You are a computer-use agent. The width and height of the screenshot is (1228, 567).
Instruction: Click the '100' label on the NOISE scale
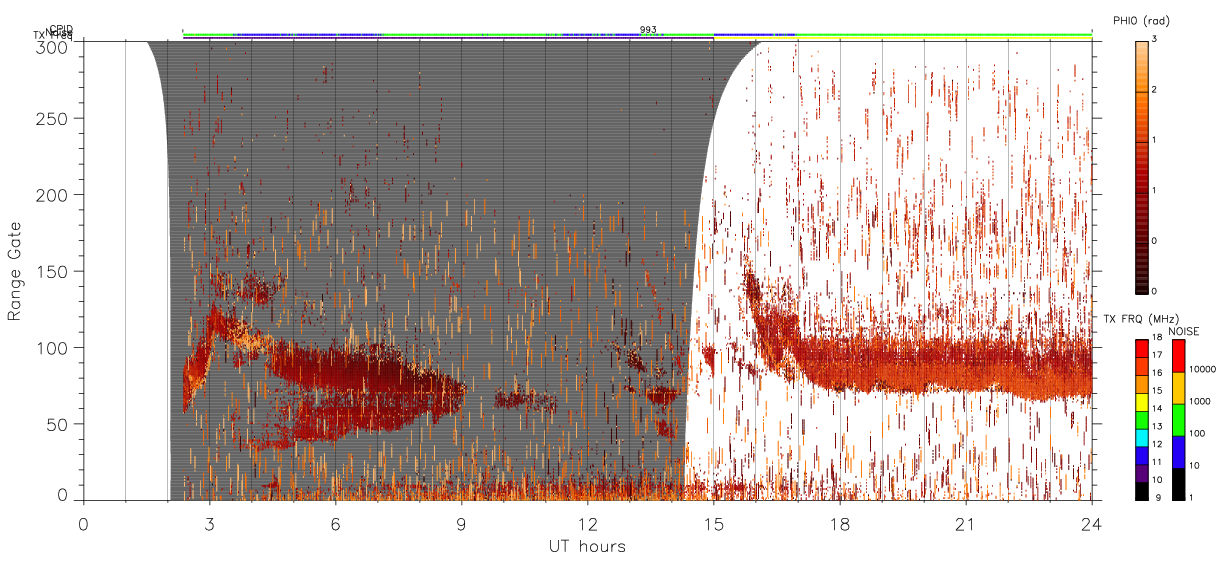coord(1198,433)
